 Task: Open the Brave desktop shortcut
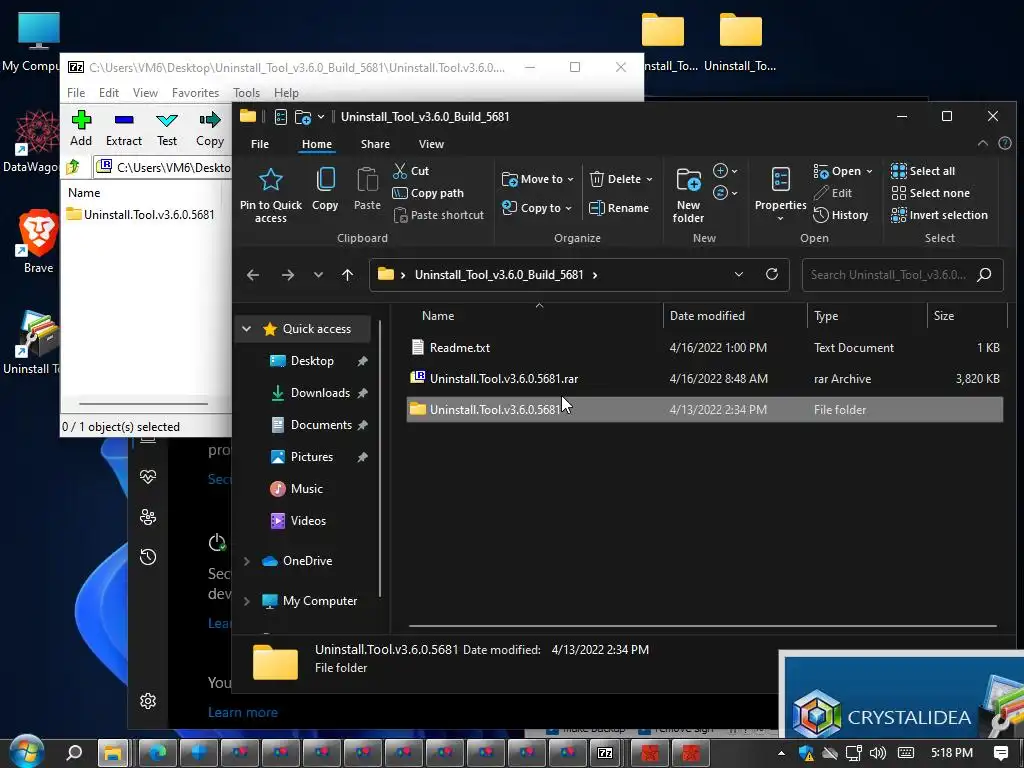coord(38,242)
